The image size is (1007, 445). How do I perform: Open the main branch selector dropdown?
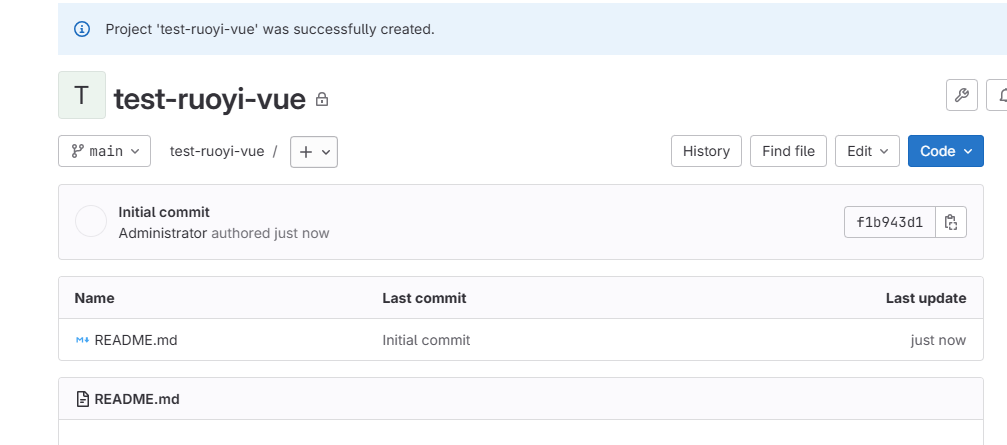pyautogui.click(x=104, y=151)
